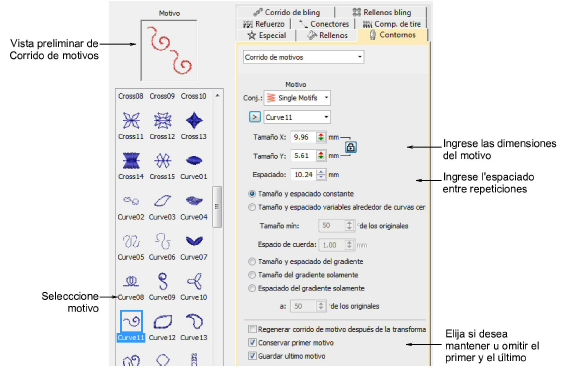Image resolution: width=562 pixels, height=368 pixels.
Task: Enable Regenerar corrido de motivo checkbox
Action: click(253, 329)
